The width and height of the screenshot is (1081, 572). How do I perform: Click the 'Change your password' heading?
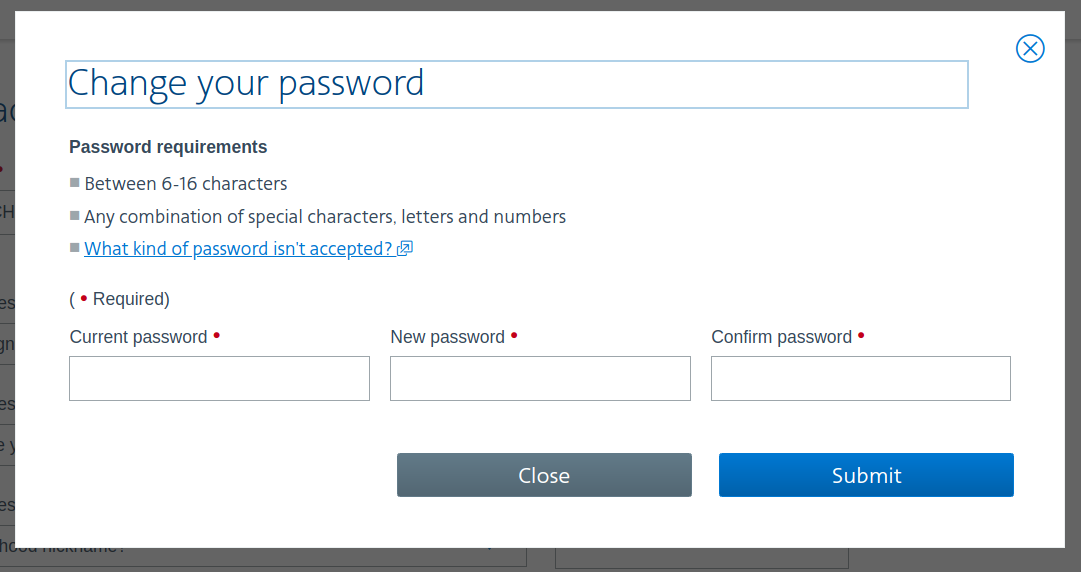click(x=246, y=83)
